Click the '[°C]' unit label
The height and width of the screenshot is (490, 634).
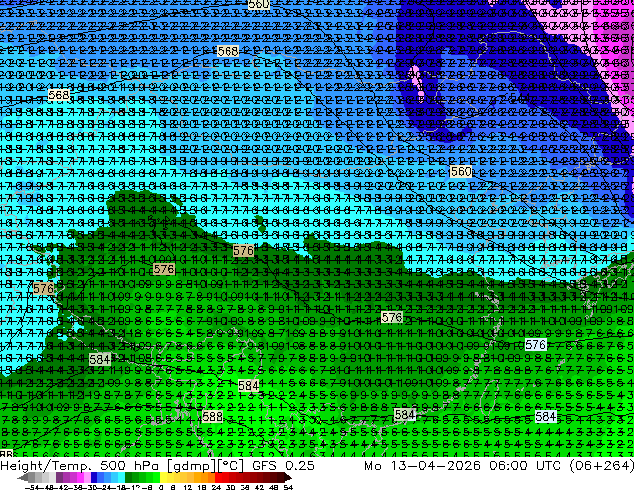point(231,466)
